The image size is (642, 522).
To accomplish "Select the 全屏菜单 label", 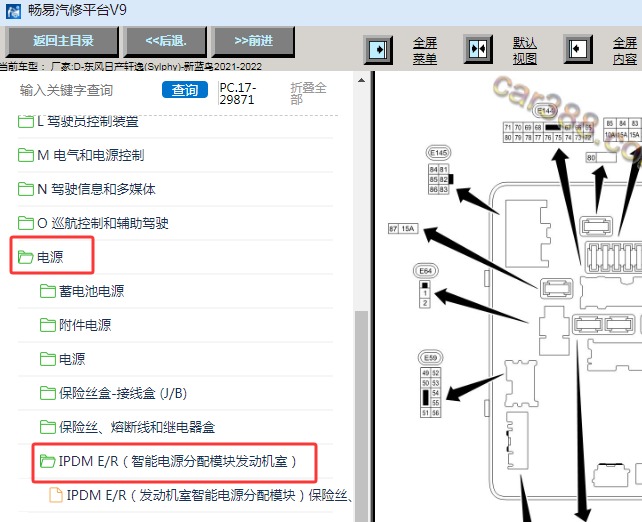I will [425, 50].
